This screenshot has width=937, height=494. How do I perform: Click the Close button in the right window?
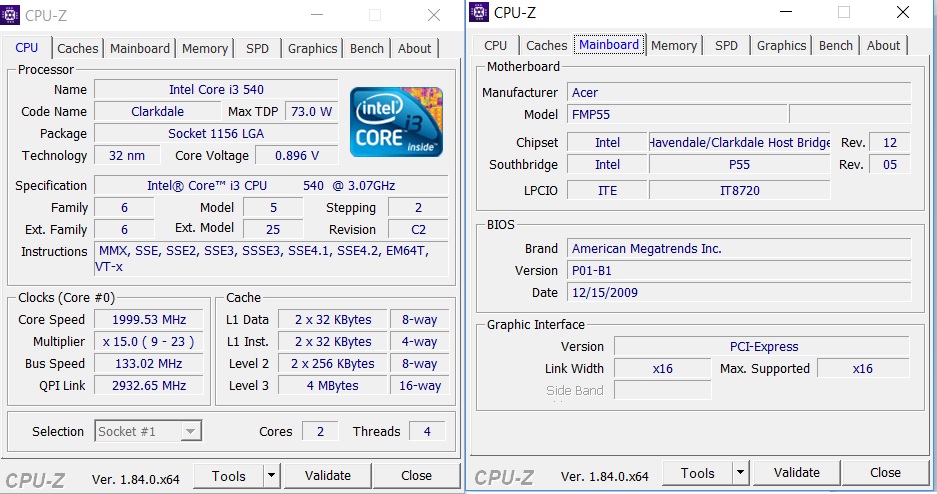coord(886,472)
